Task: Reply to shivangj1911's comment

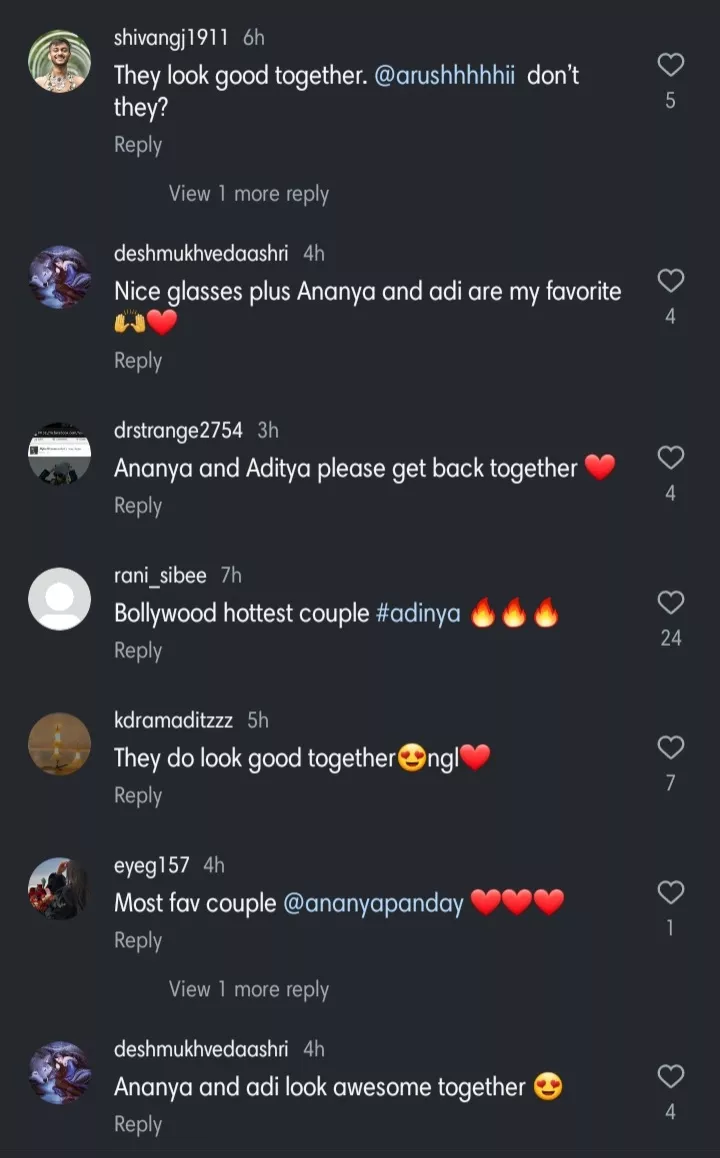Action: (138, 145)
